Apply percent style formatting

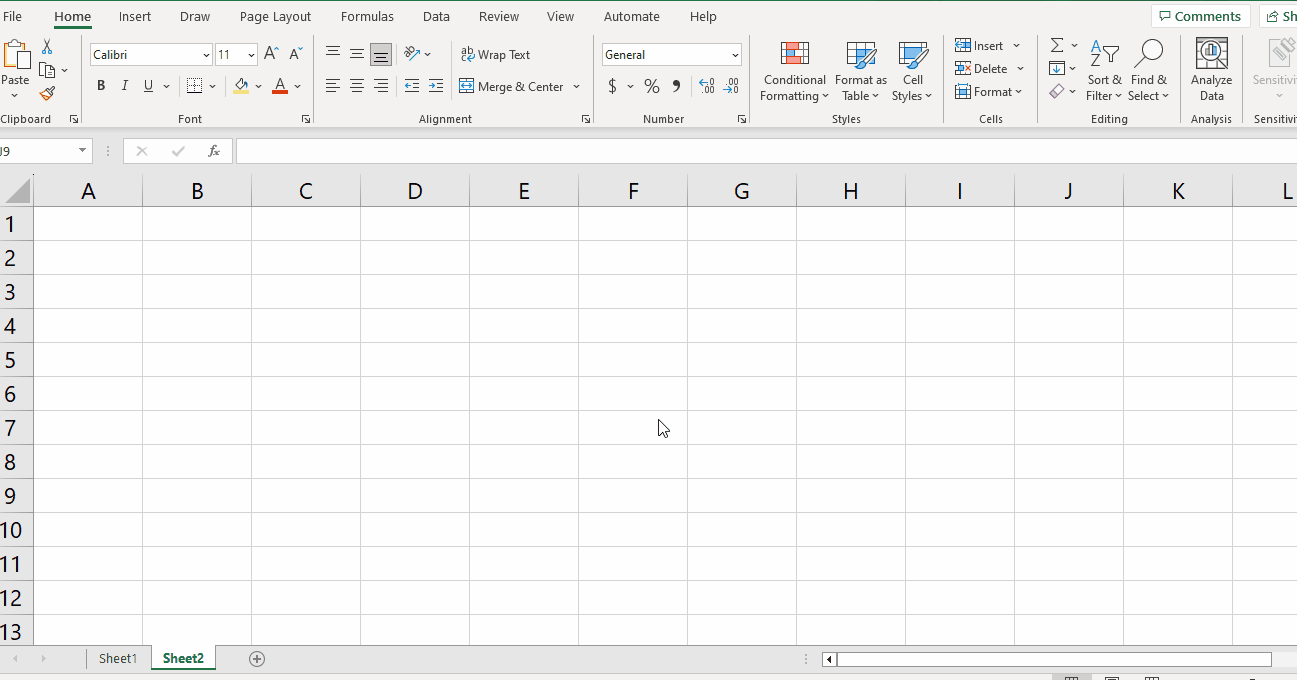point(651,86)
